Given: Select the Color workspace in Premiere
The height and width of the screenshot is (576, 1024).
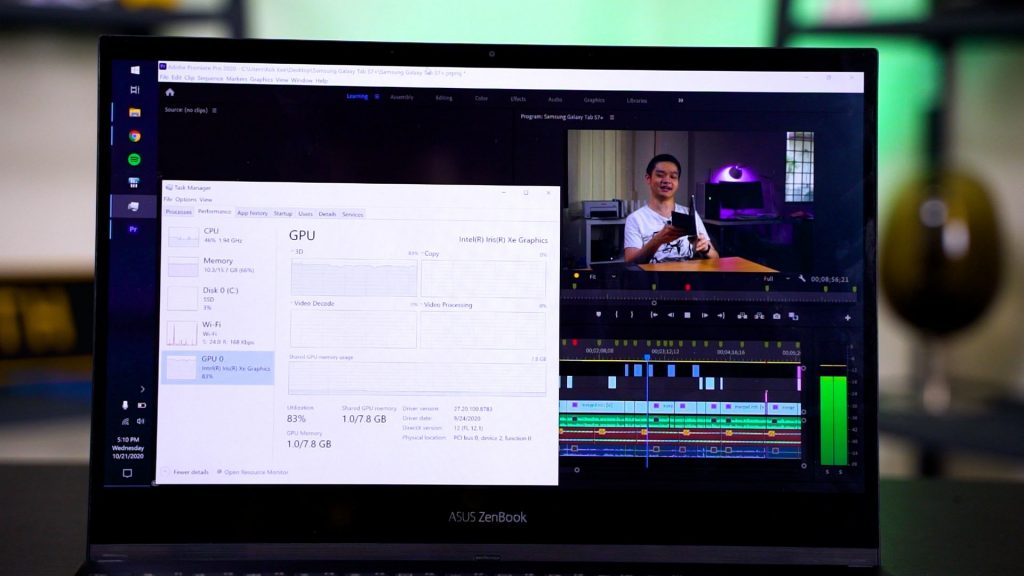Looking at the screenshot, I should [x=481, y=99].
